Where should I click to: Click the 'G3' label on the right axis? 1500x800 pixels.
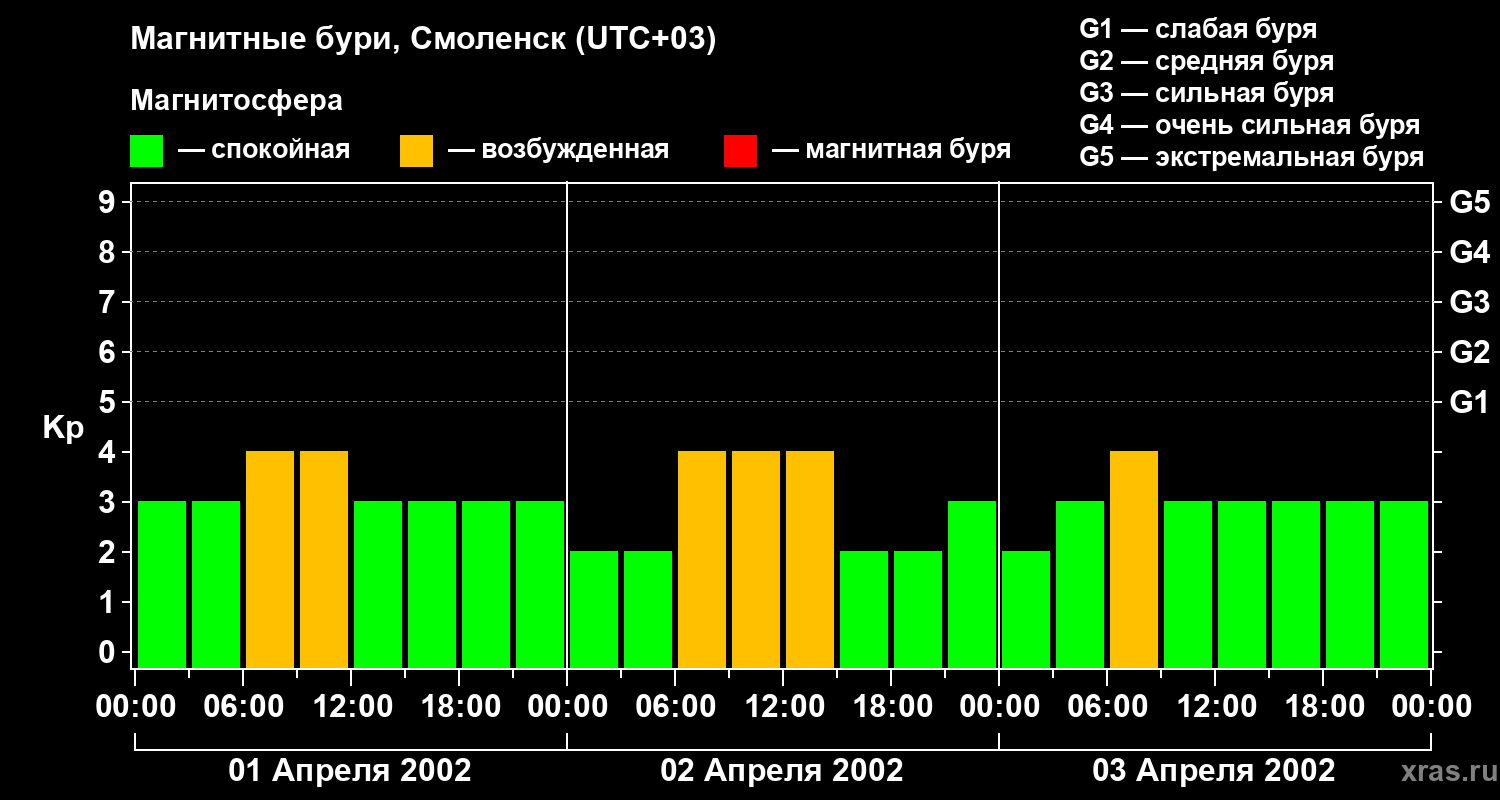tap(1469, 303)
